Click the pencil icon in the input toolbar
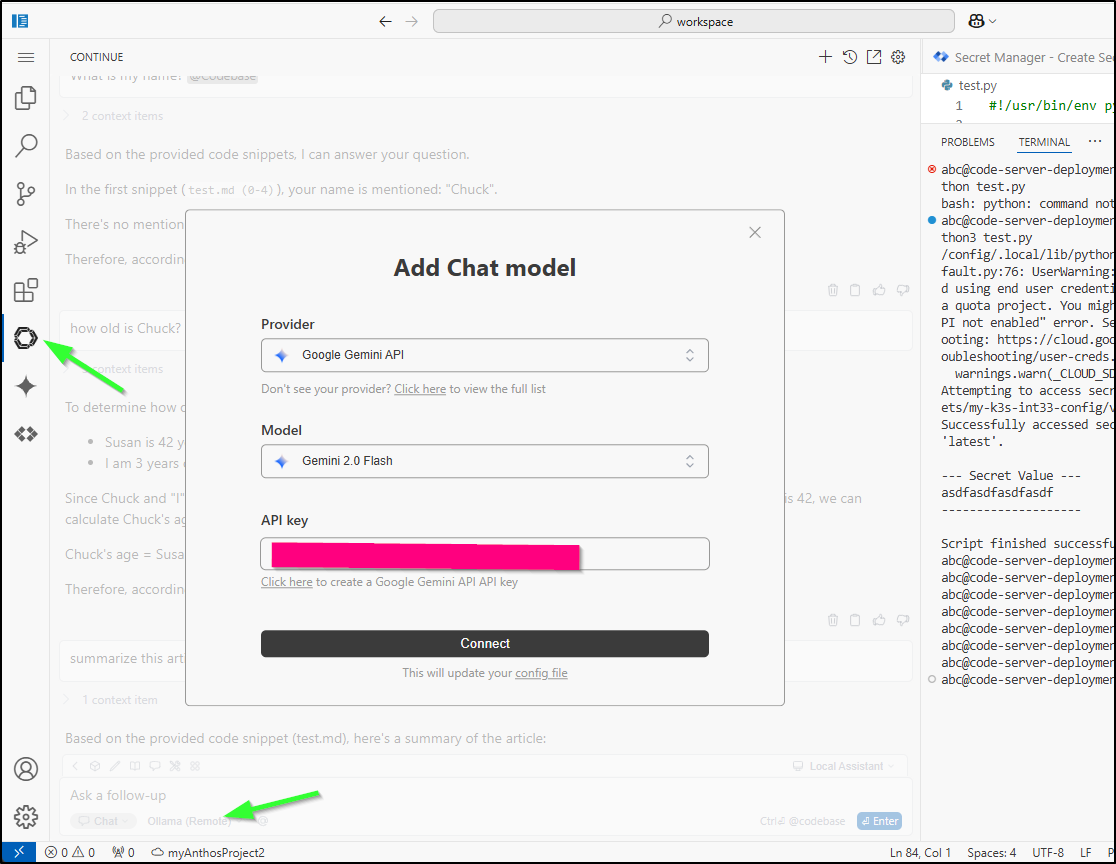Screen dimensions: 1116x864 pos(115,766)
